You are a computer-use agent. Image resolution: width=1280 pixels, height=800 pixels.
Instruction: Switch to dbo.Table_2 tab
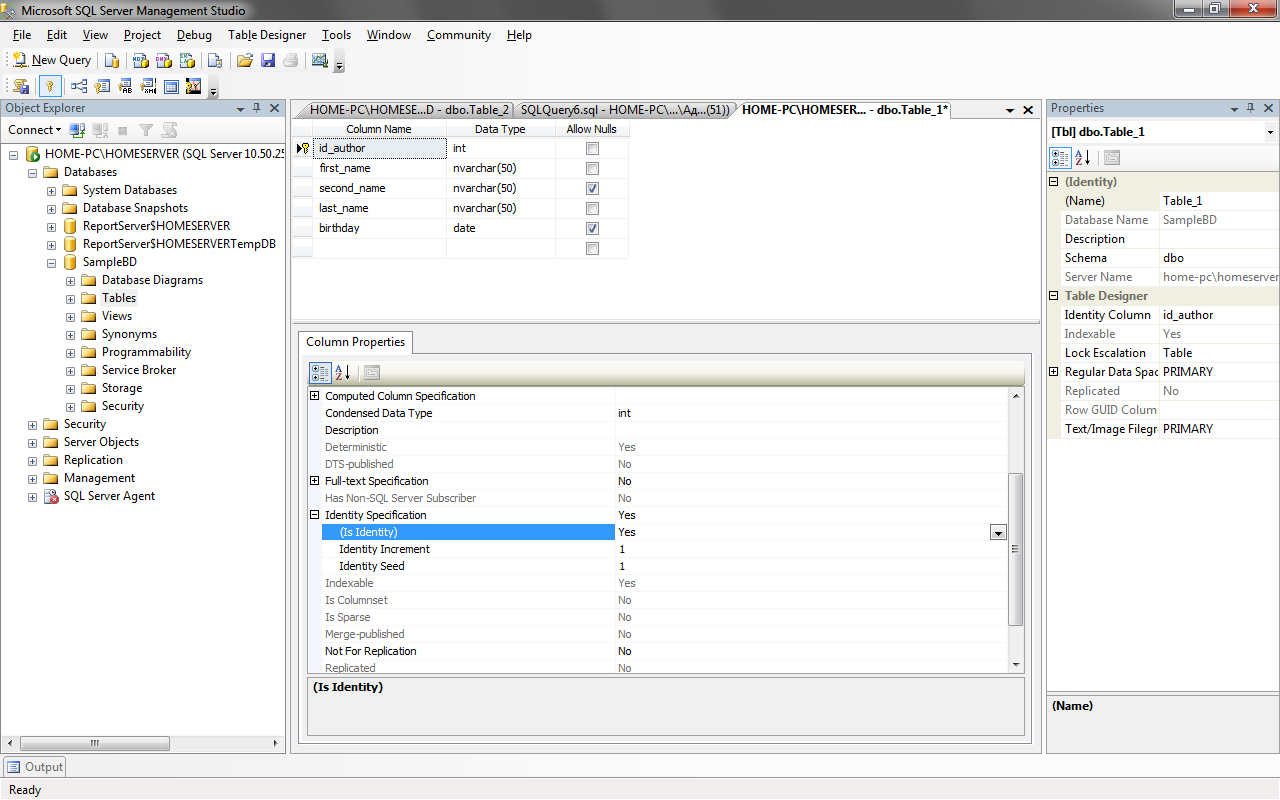(x=408, y=110)
